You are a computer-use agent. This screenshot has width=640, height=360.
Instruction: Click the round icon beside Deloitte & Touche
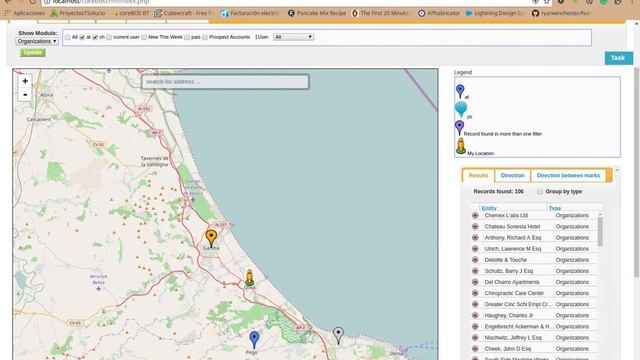[475, 260]
